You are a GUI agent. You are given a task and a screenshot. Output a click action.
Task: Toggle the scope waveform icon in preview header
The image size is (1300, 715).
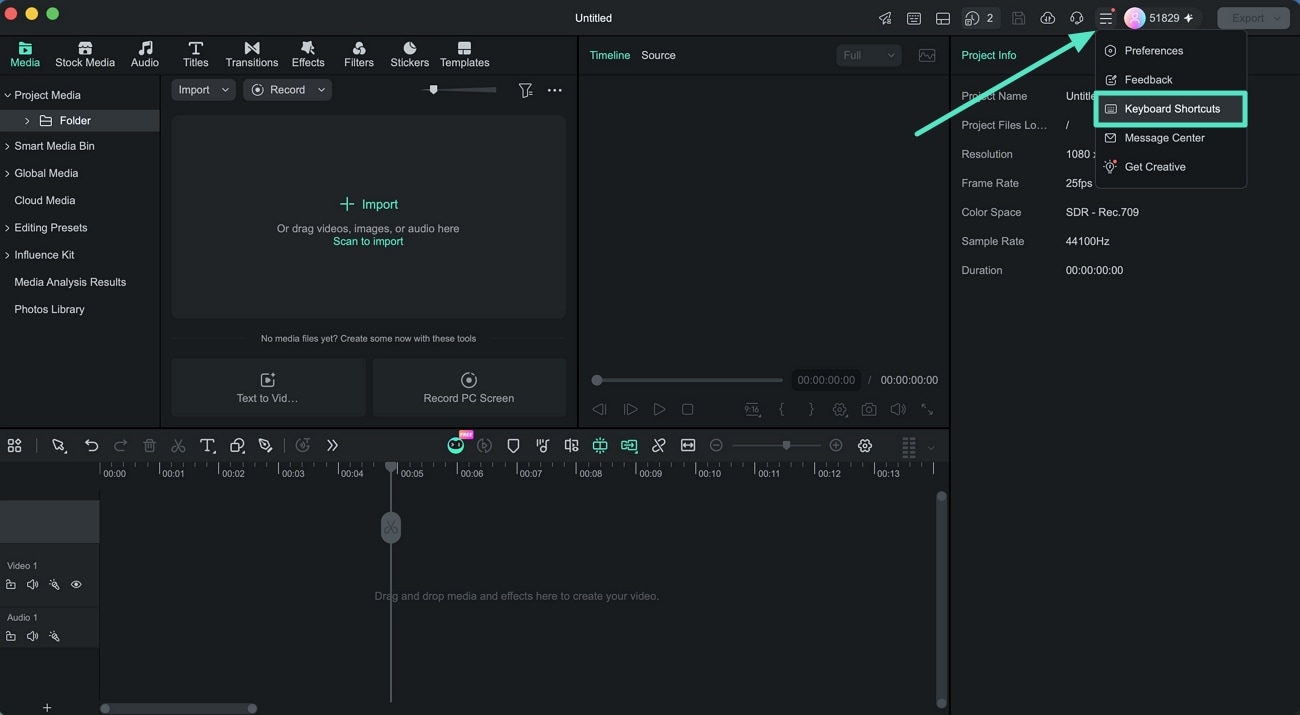927,56
